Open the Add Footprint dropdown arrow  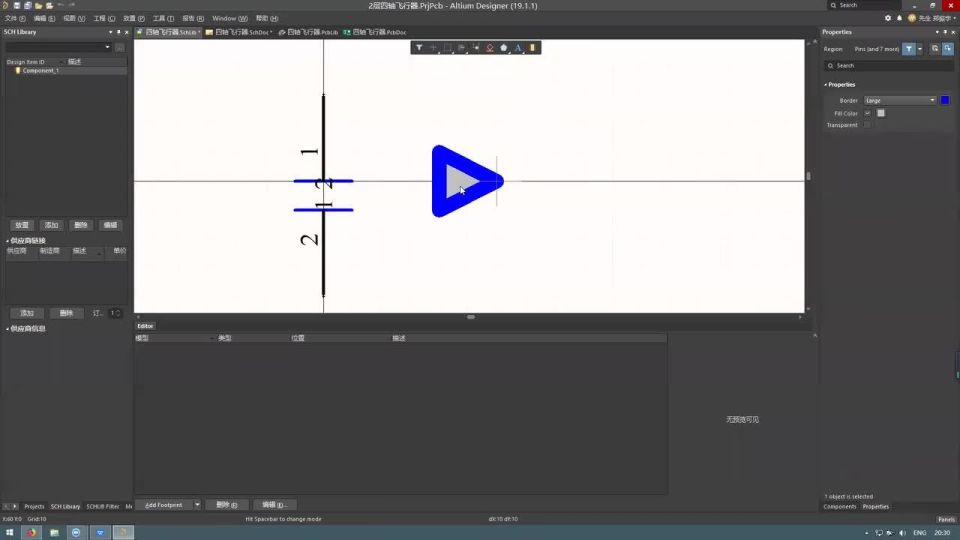click(x=197, y=505)
